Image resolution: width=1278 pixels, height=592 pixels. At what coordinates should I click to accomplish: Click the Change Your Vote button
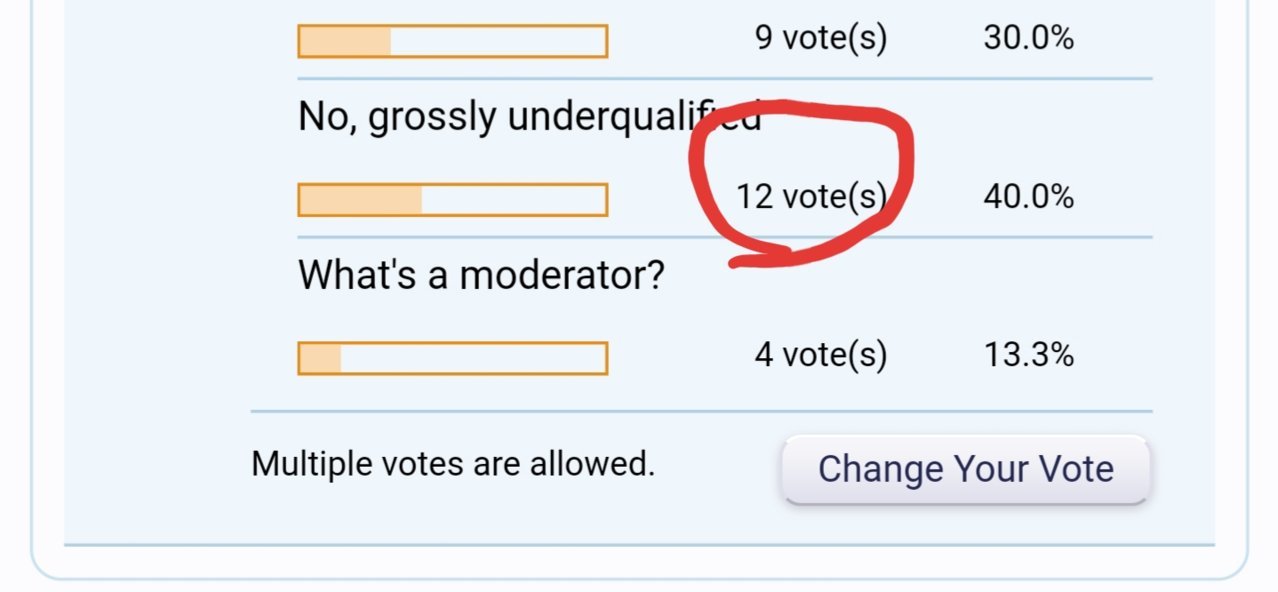click(x=966, y=469)
